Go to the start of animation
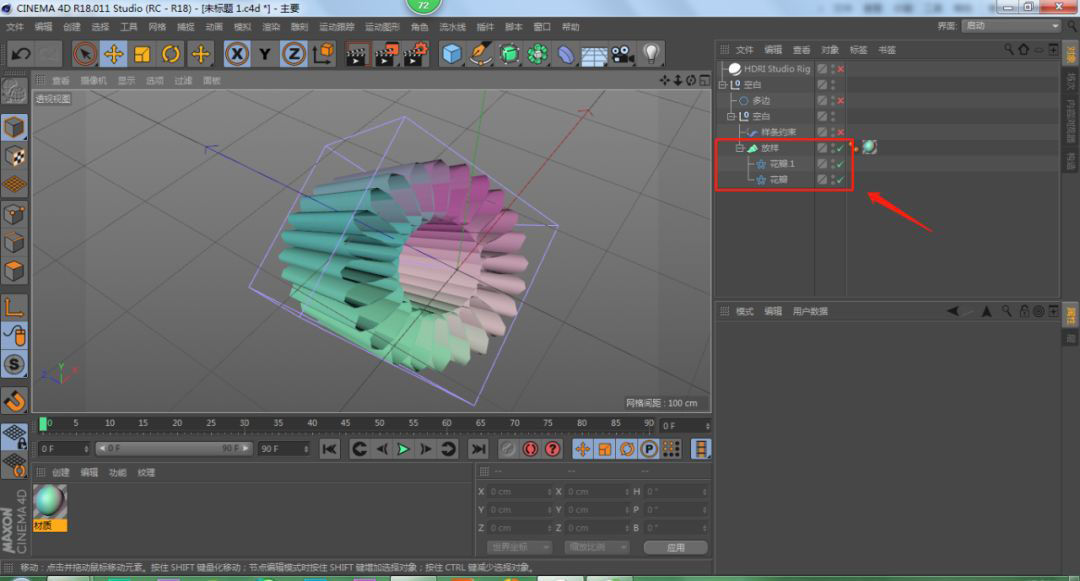This screenshot has height=581, width=1080. (330, 449)
